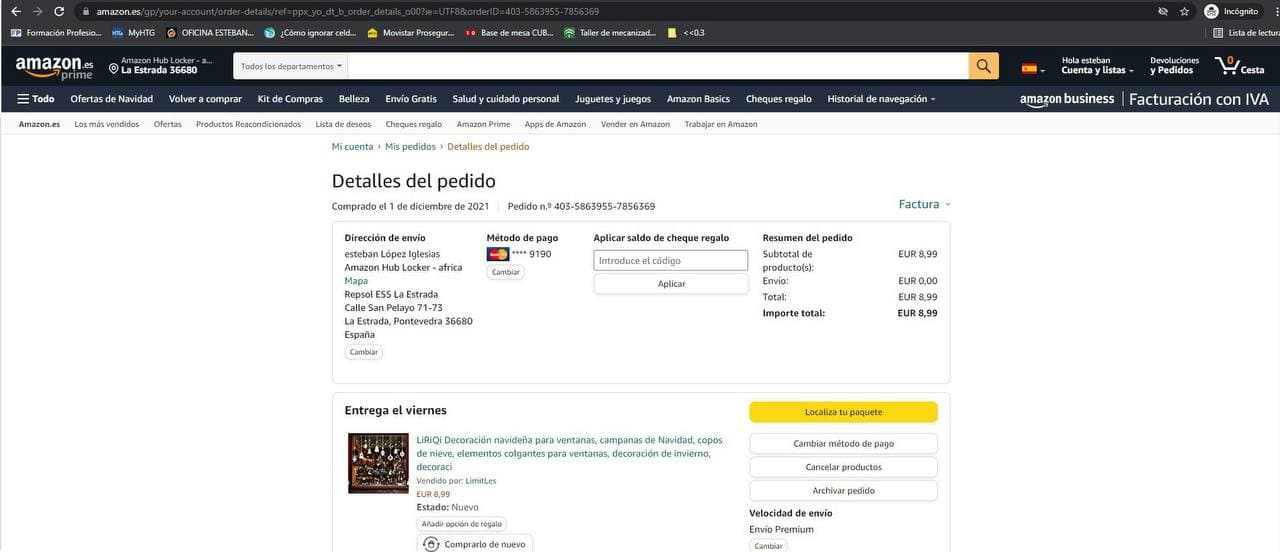Open Apps de Amazon subnav link
This screenshot has width=1280, height=552.
pos(555,124)
